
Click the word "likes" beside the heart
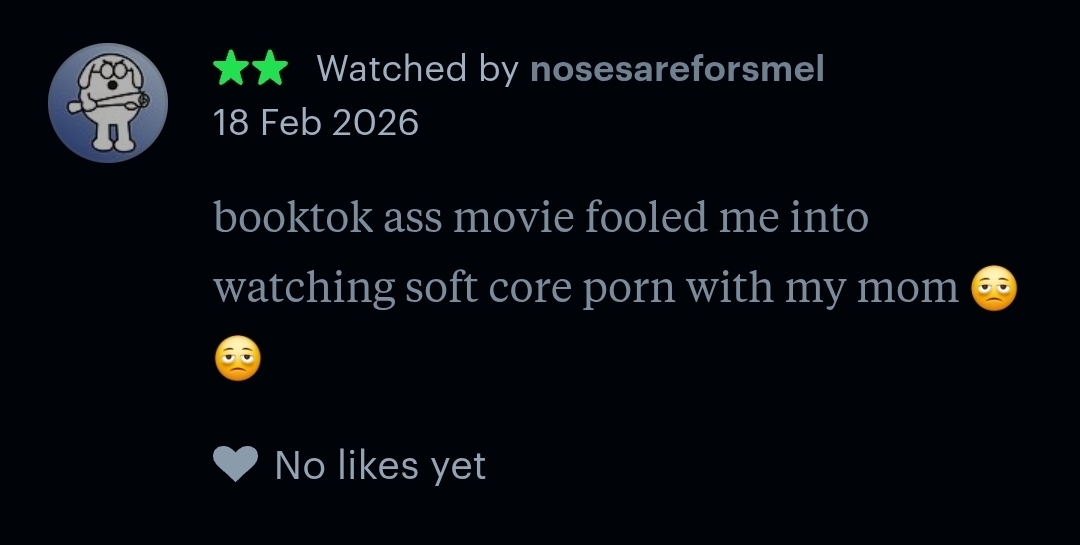pos(378,464)
